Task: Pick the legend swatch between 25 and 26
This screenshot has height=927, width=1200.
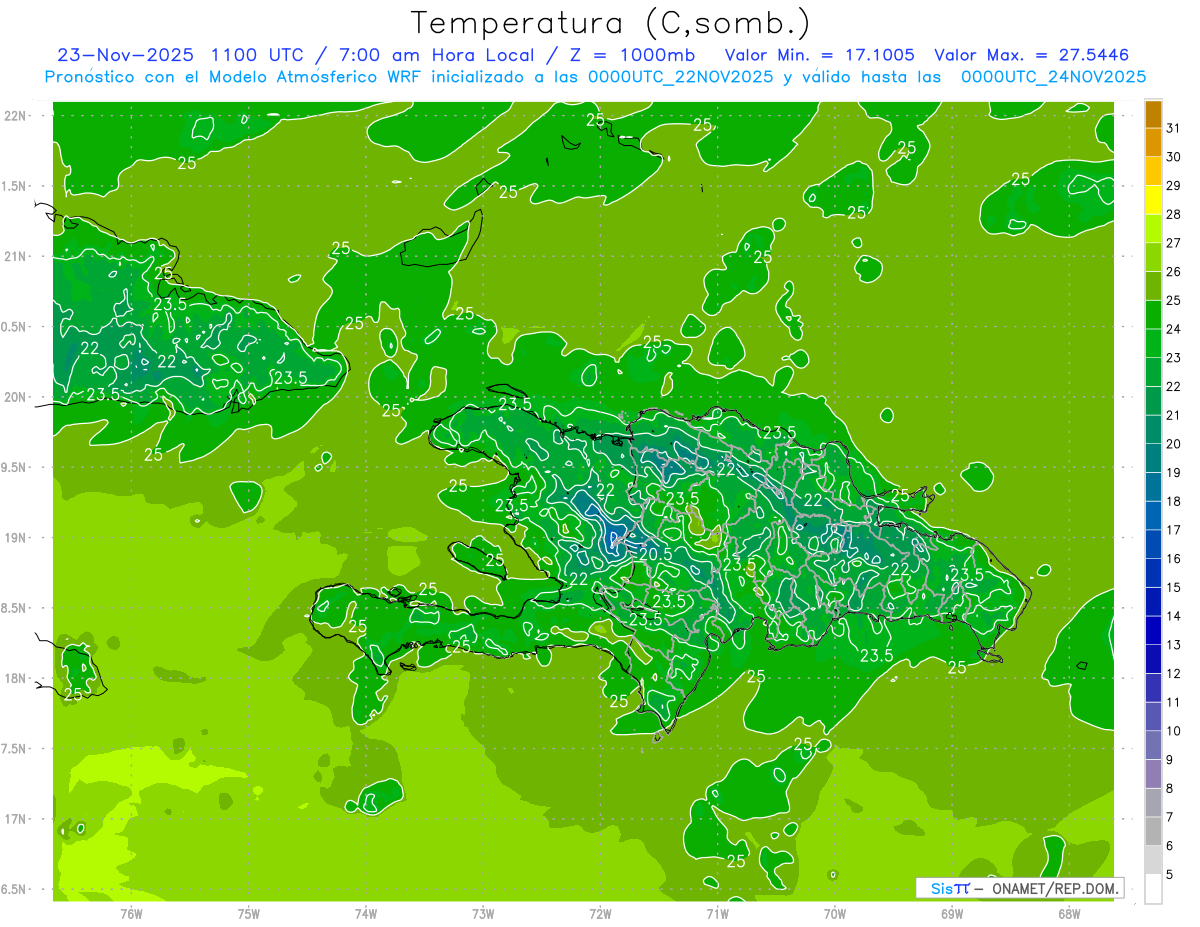Action: (1153, 286)
